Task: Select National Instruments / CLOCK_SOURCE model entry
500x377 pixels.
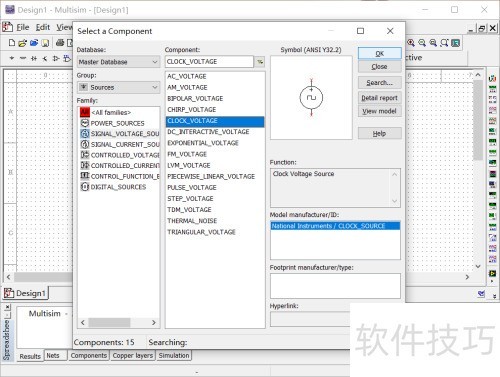Action: 335,226
